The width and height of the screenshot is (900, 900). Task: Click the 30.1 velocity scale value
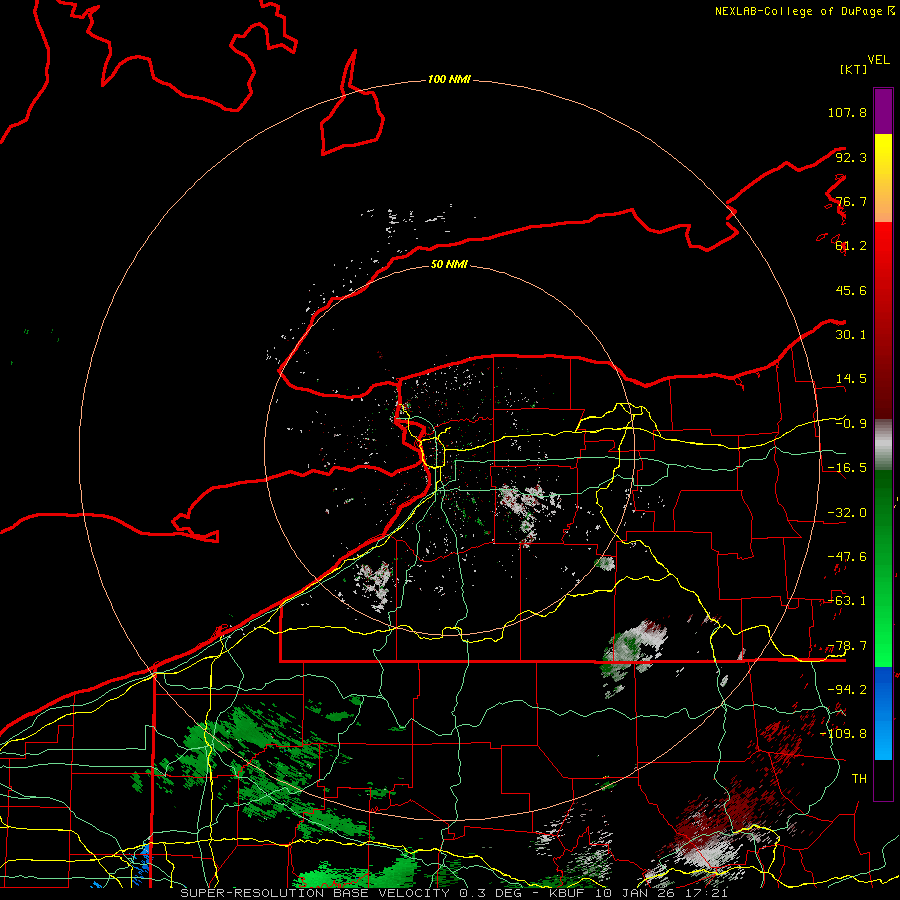click(851, 335)
